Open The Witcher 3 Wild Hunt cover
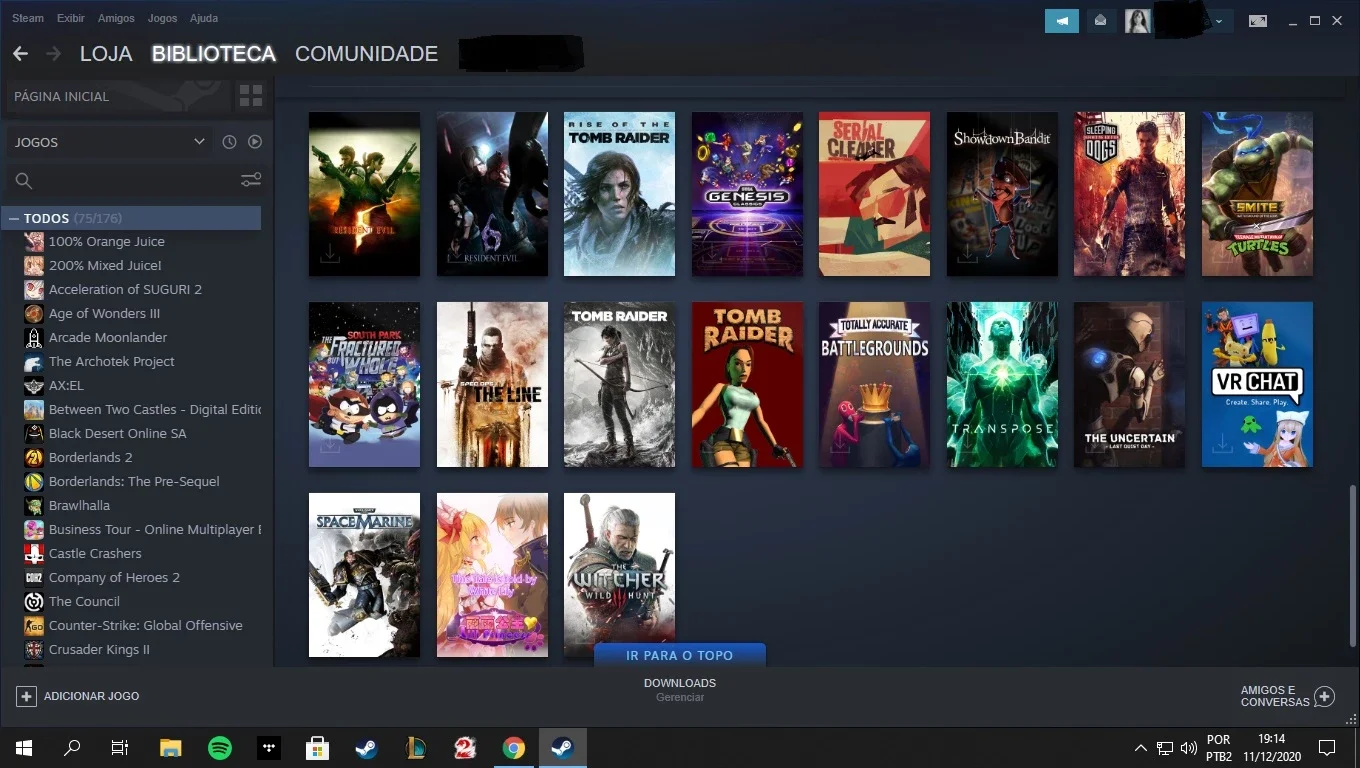Image resolution: width=1360 pixels, height=768 pixels. 619,575
